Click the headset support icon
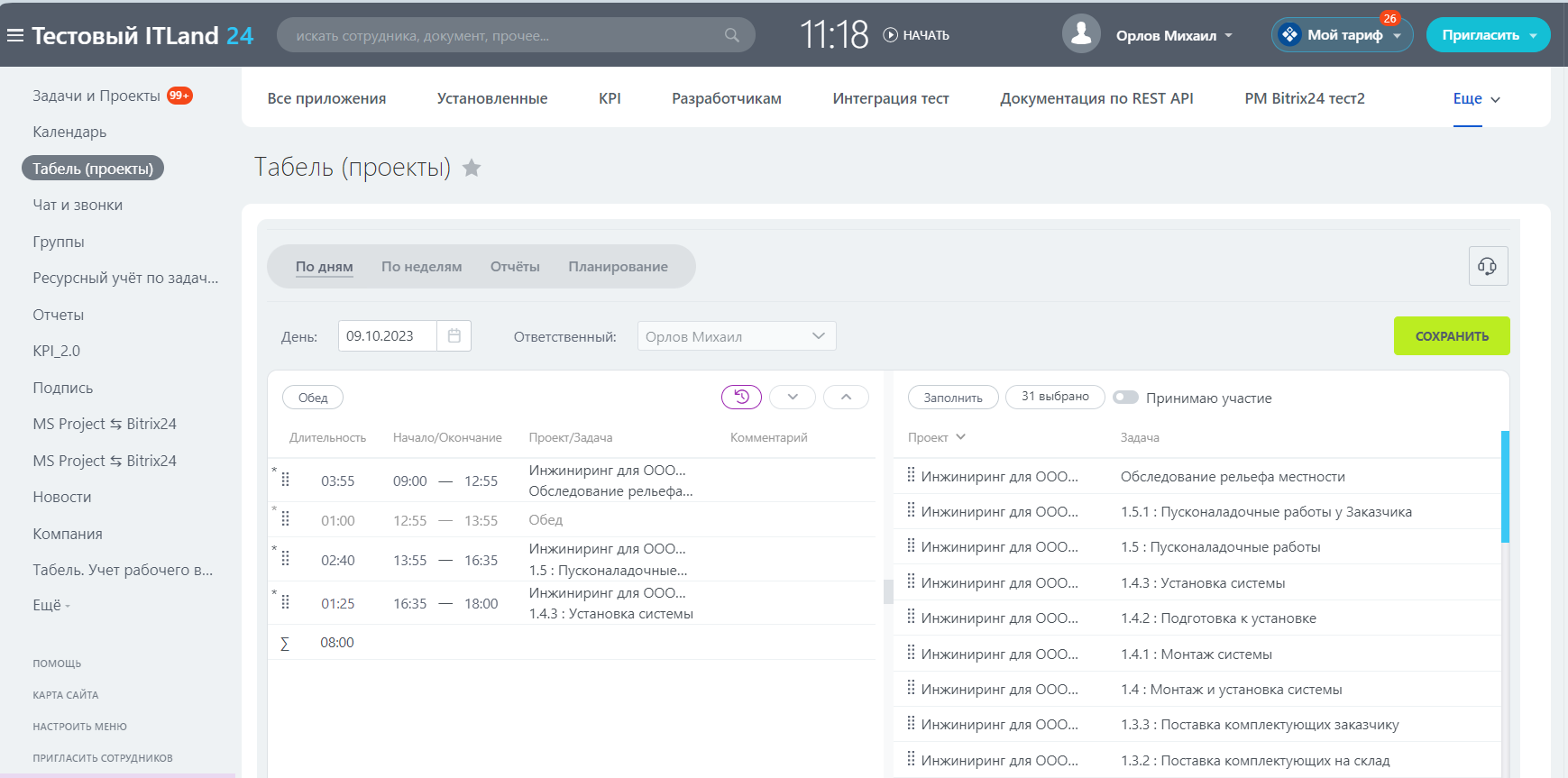 [1488, 266]
